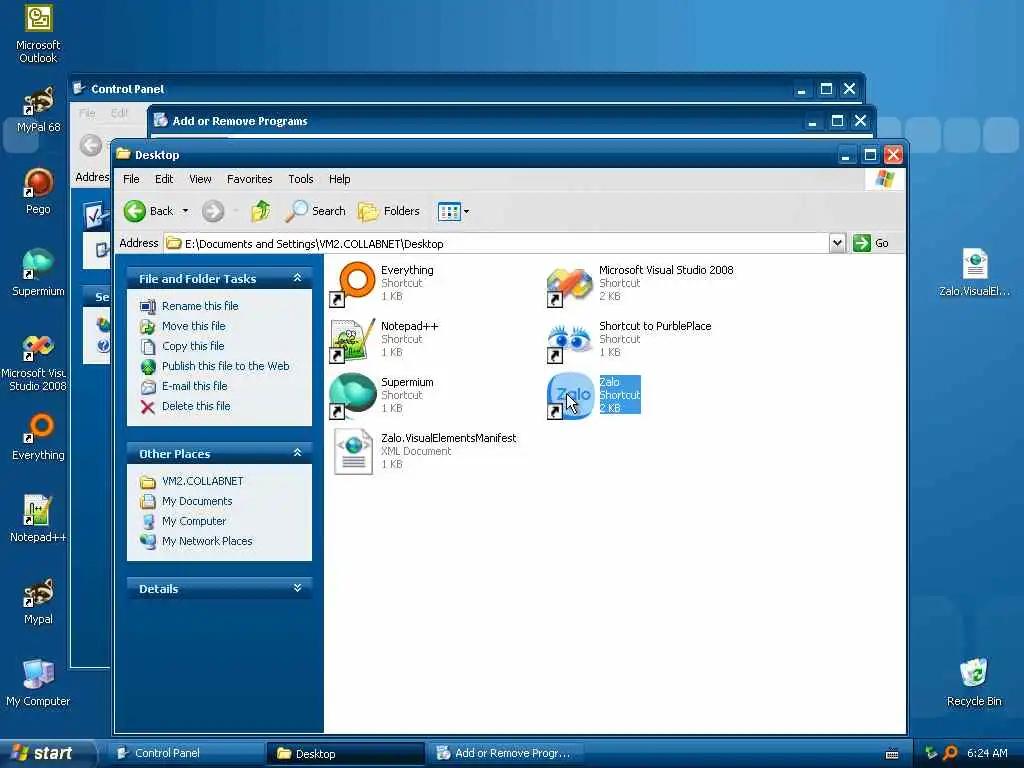The height and width of the screenshot is (768, 1024).
Task: Select the Mypal desktop icon
Action: pyautogui.click(x=38, y=601)
